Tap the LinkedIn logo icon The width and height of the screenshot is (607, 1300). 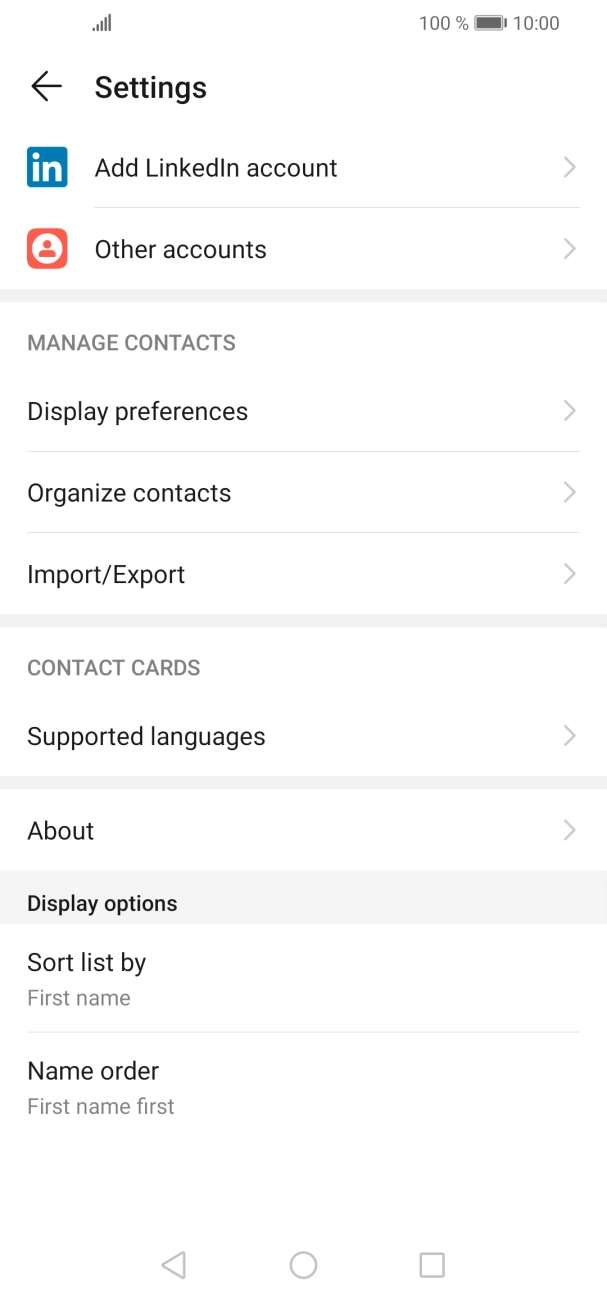(x=47, y=167)
